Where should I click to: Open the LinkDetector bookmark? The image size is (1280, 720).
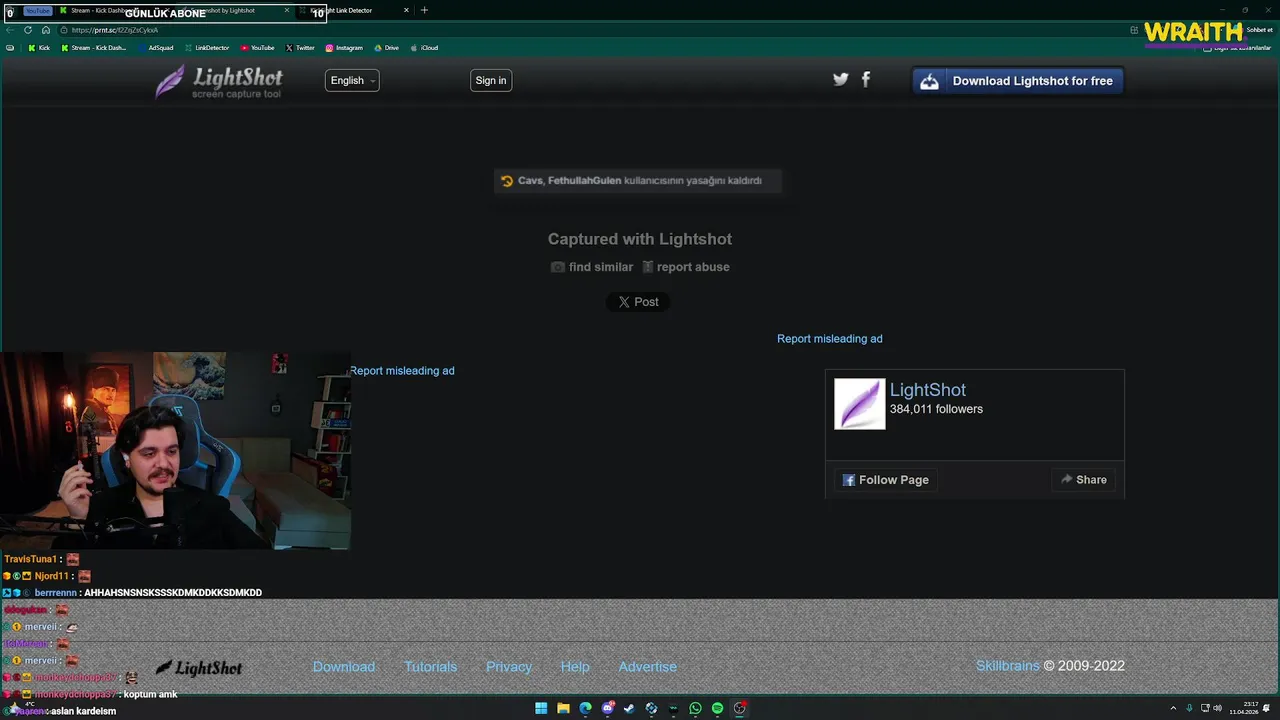click(207, 48)
